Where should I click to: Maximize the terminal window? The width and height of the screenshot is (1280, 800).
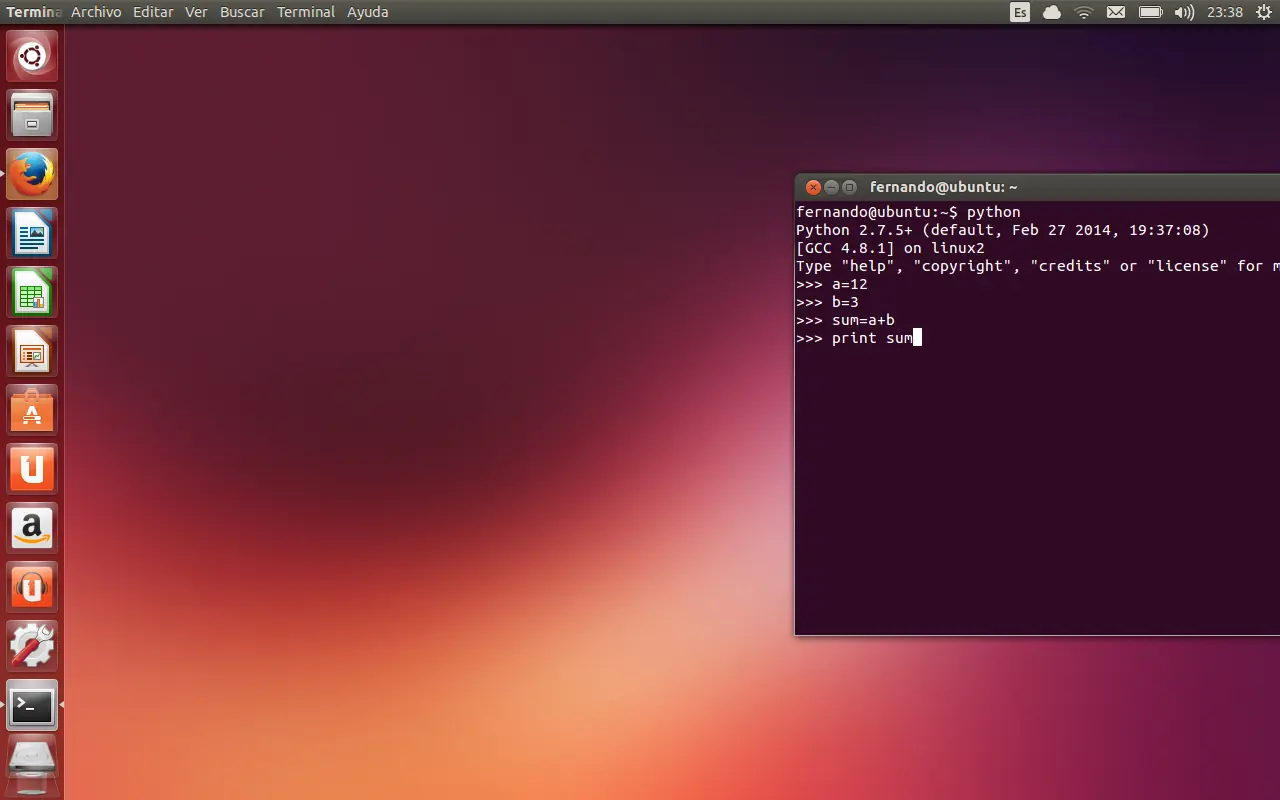tap(849, 187)
